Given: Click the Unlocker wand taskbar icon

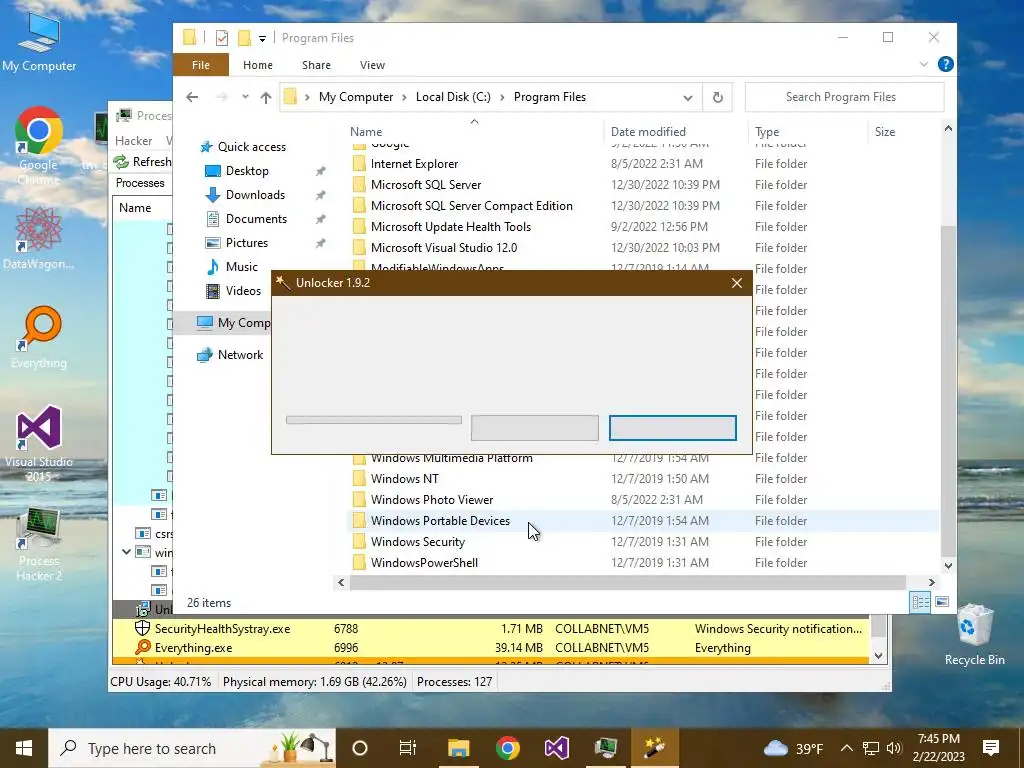Looking at the screenshot, I should [654, 748].
